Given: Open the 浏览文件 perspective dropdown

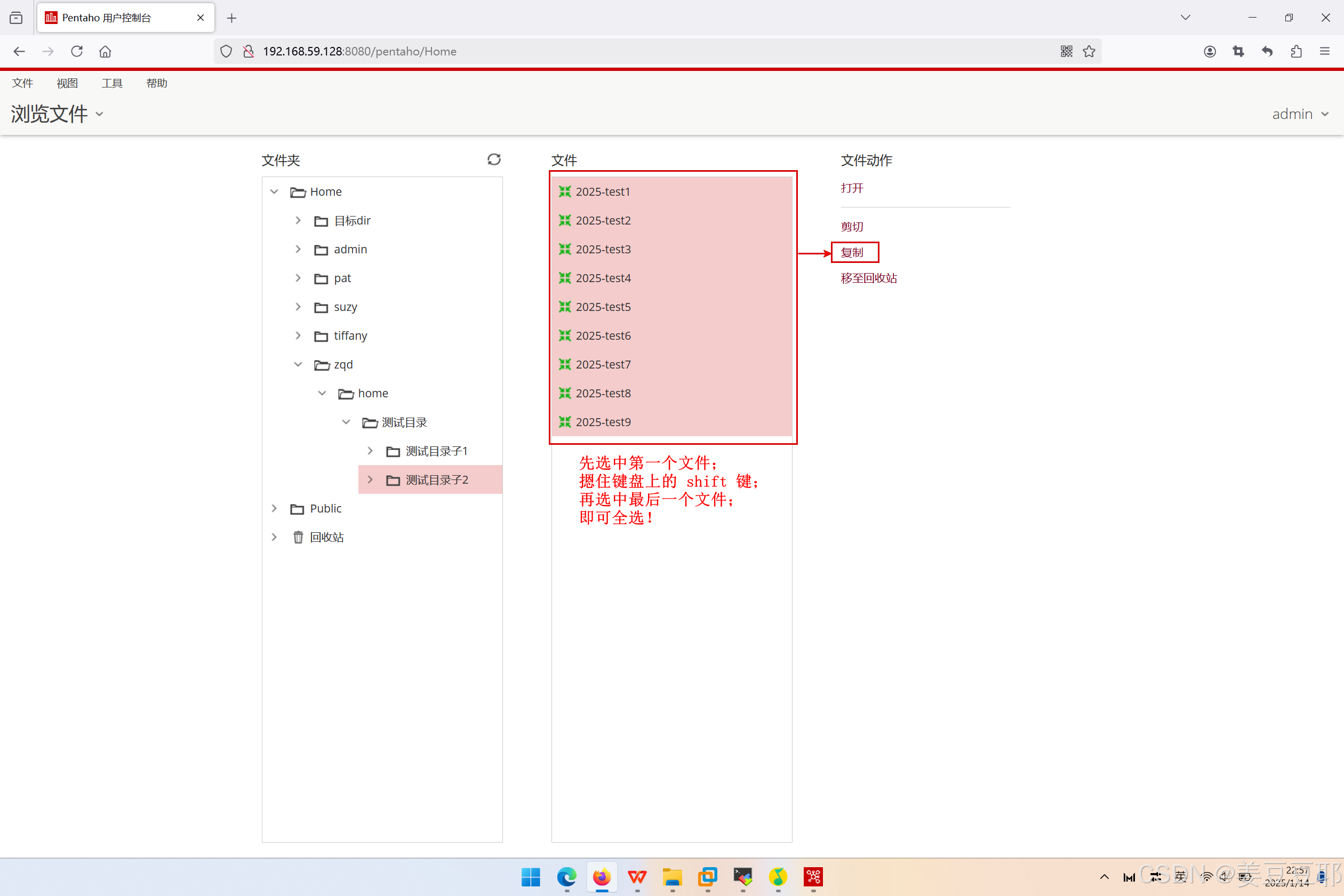Looking at the screenshot, I should 57,114.
